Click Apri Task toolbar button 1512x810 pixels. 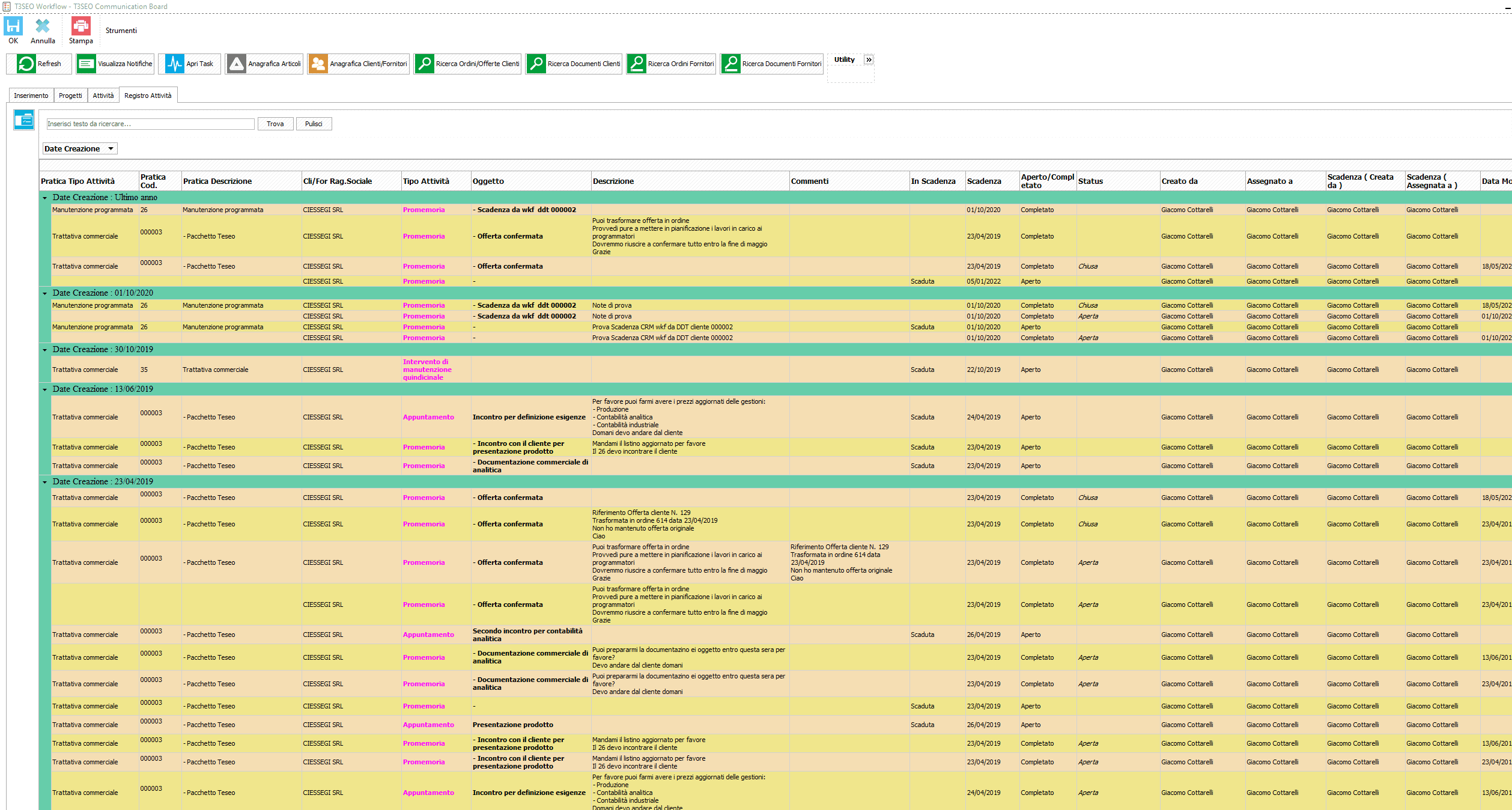(189, 64)
